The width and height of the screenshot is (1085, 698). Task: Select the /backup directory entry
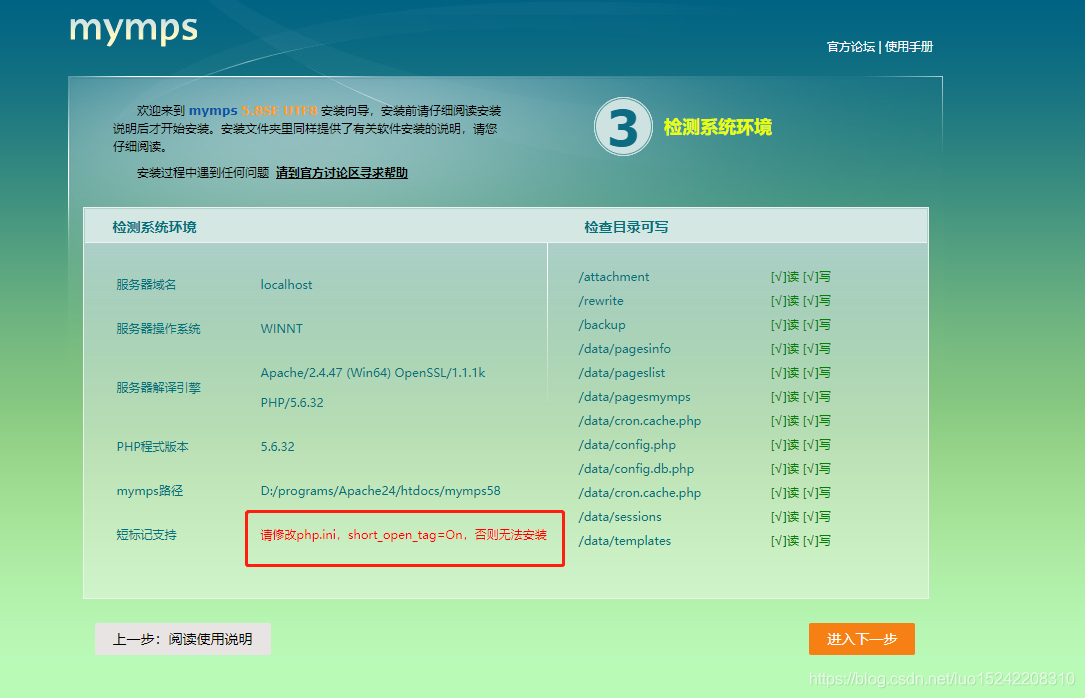click(x=602, y=324)
